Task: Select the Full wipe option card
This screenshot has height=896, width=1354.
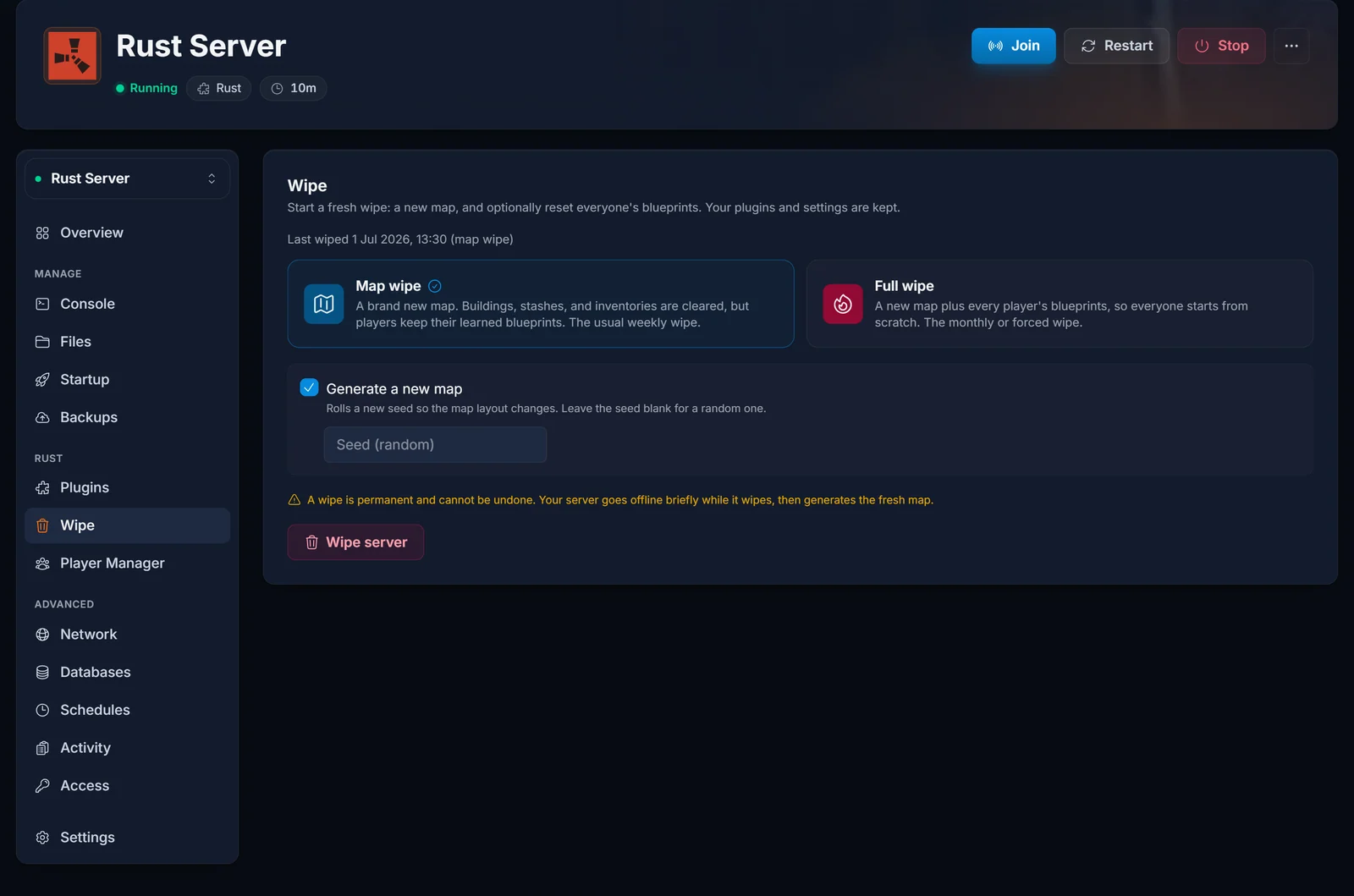Action: click(1060, 304)
